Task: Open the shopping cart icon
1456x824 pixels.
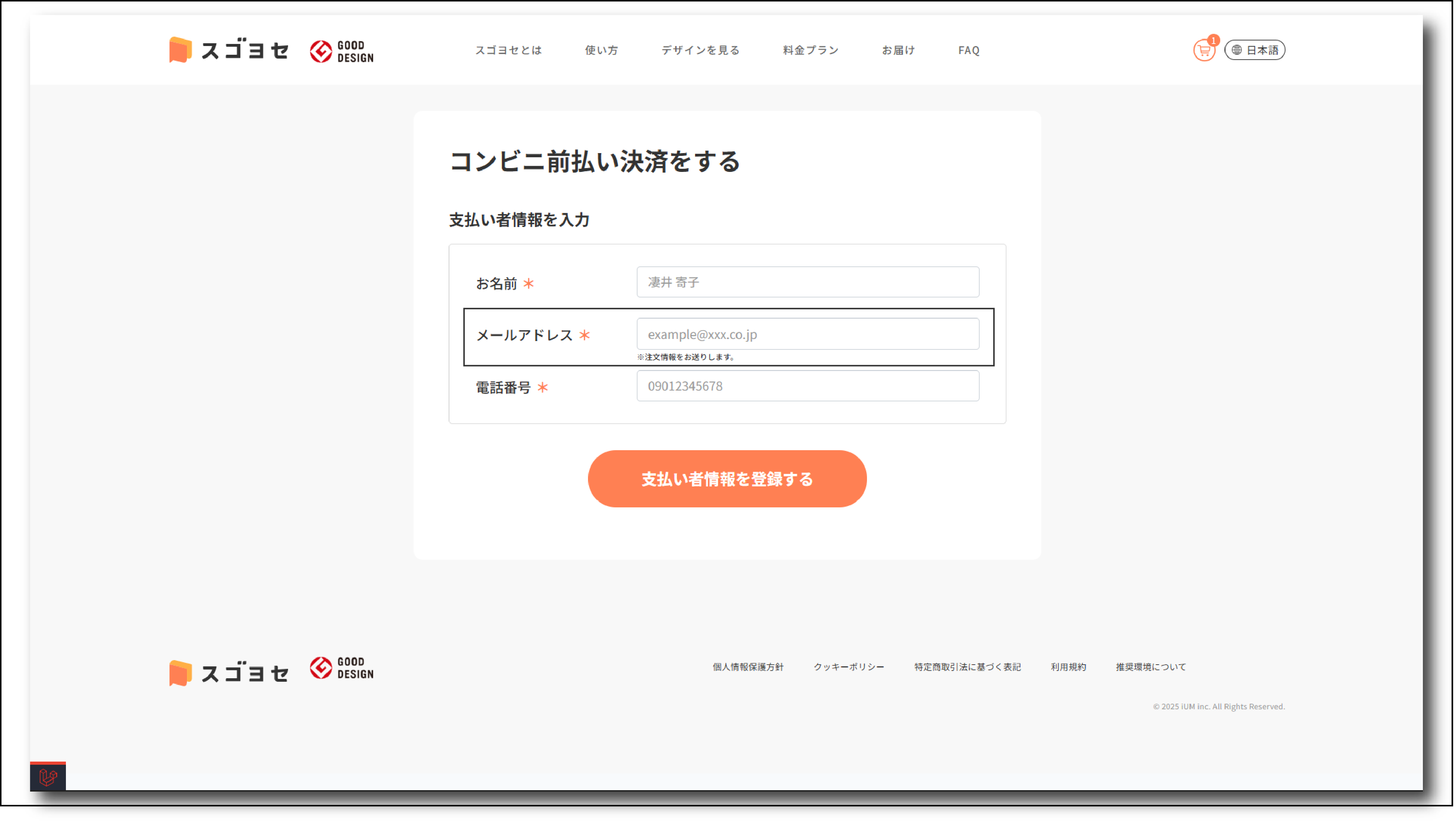Action: pyautogui.click(x=1204, y=50)
